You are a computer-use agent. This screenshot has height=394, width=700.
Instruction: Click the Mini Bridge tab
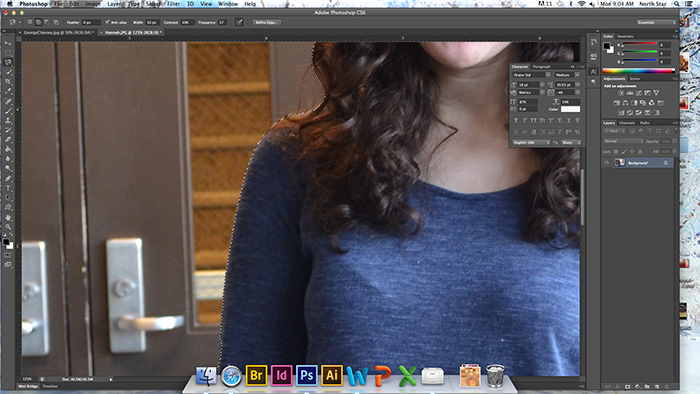tap(28, 386)
